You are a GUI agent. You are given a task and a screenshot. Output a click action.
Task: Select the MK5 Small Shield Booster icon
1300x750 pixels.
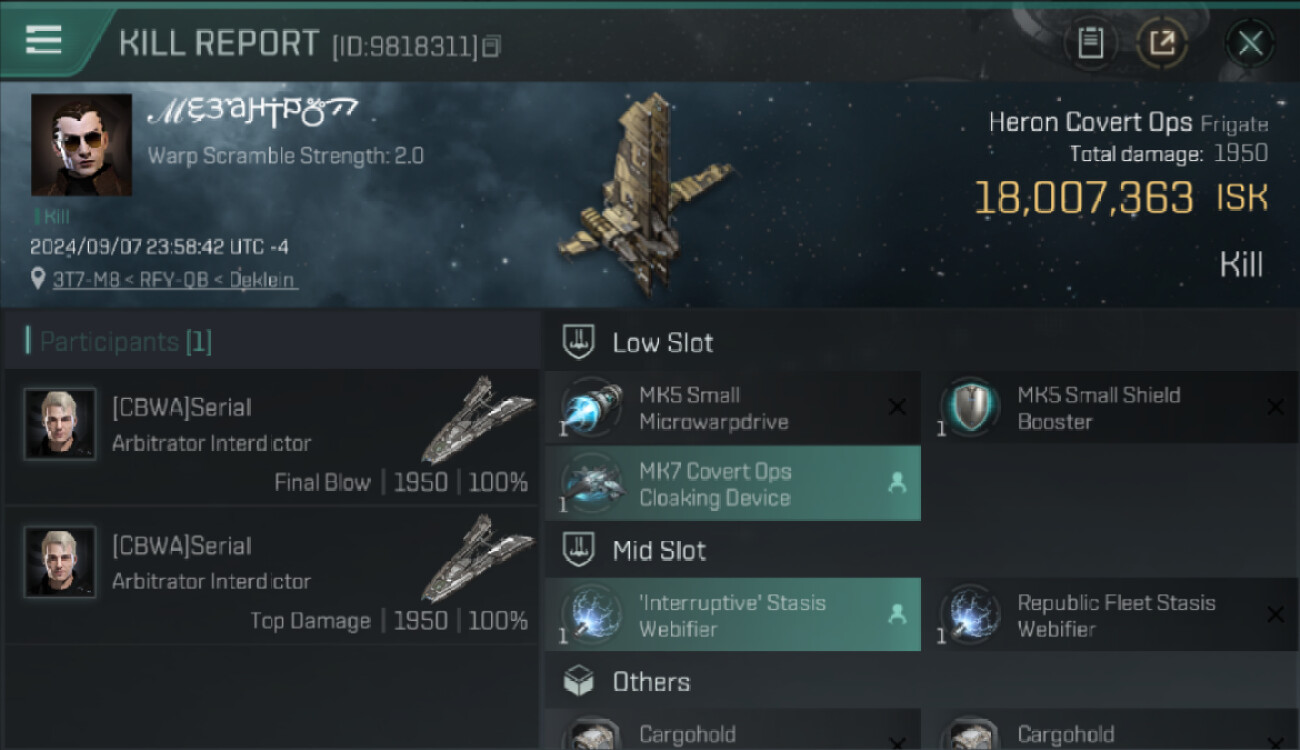(970, 408)
